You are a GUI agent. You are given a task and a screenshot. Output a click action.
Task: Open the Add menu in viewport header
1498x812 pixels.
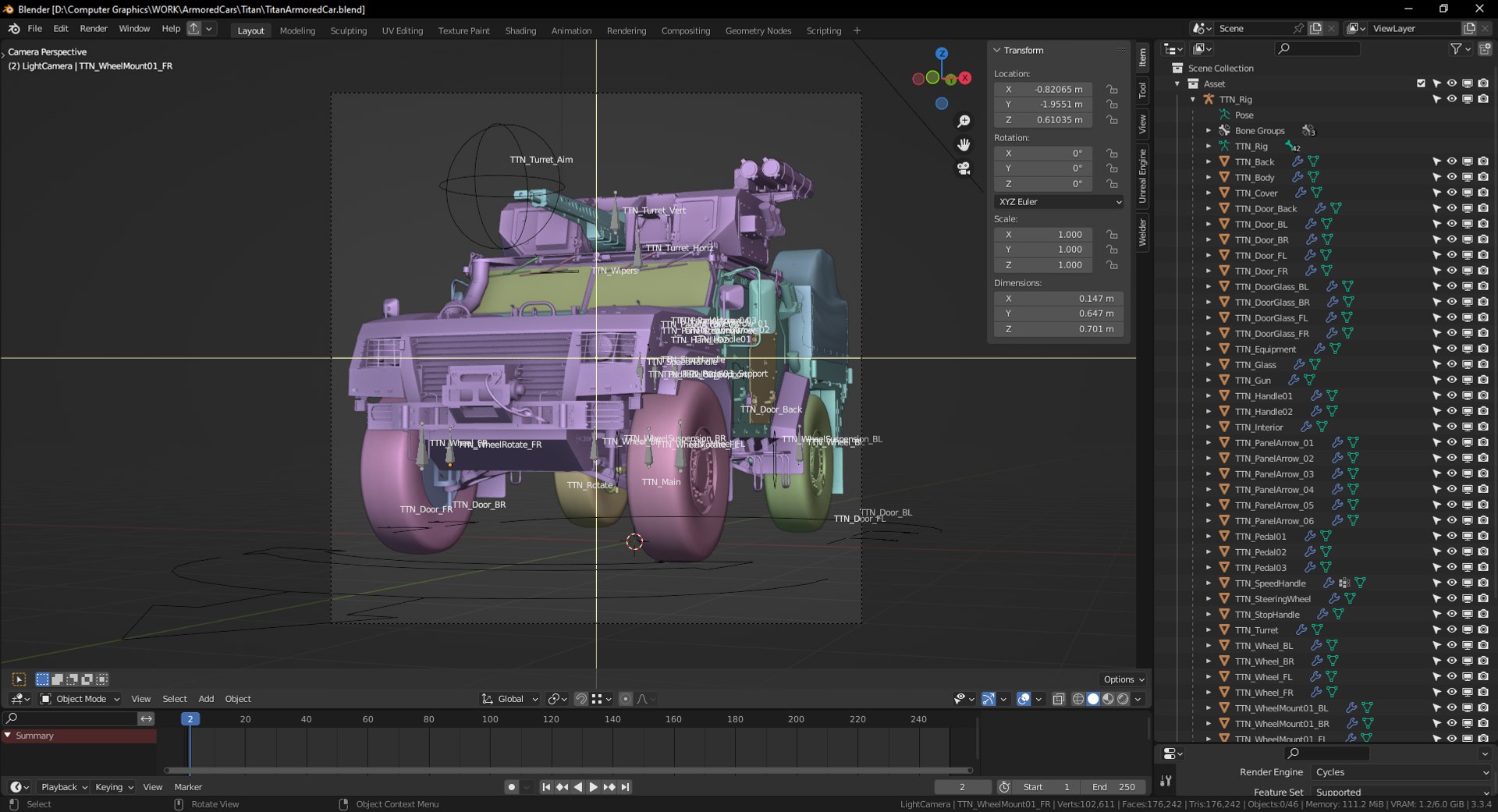[x=206, y=699]
